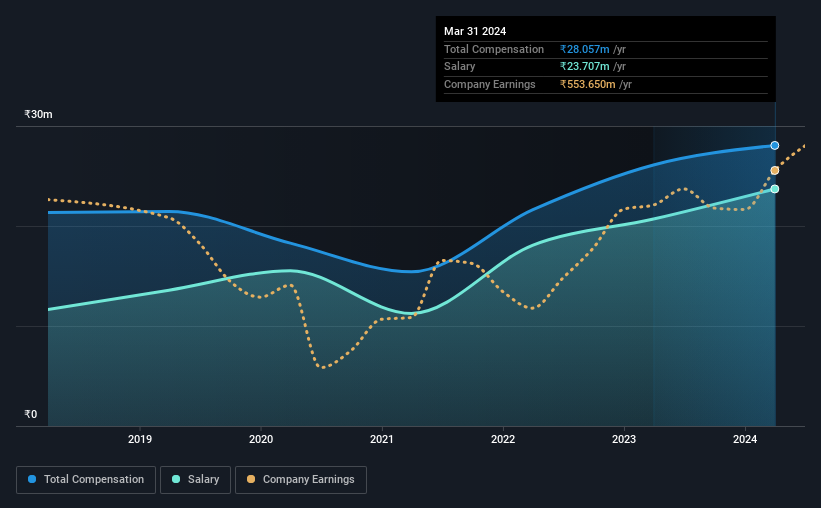Image resolution: width=821 pixels, height=508 pixels.
Task: Click the teal Salary data point marker
Action: click(774, 189)
